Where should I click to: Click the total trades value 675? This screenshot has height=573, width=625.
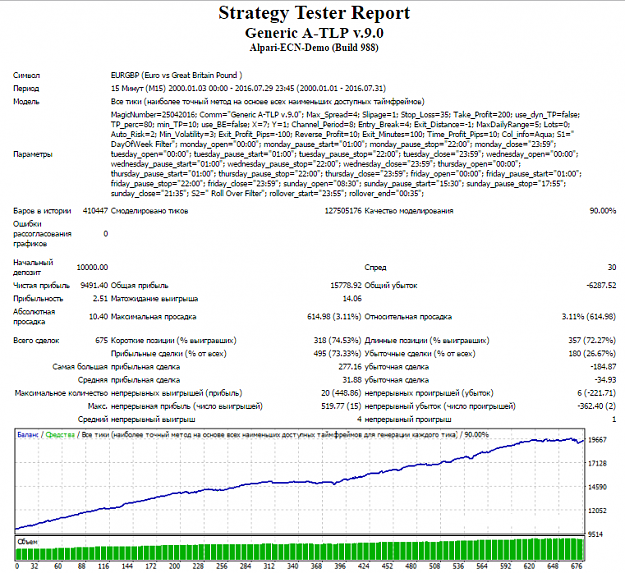coord(102,341)
